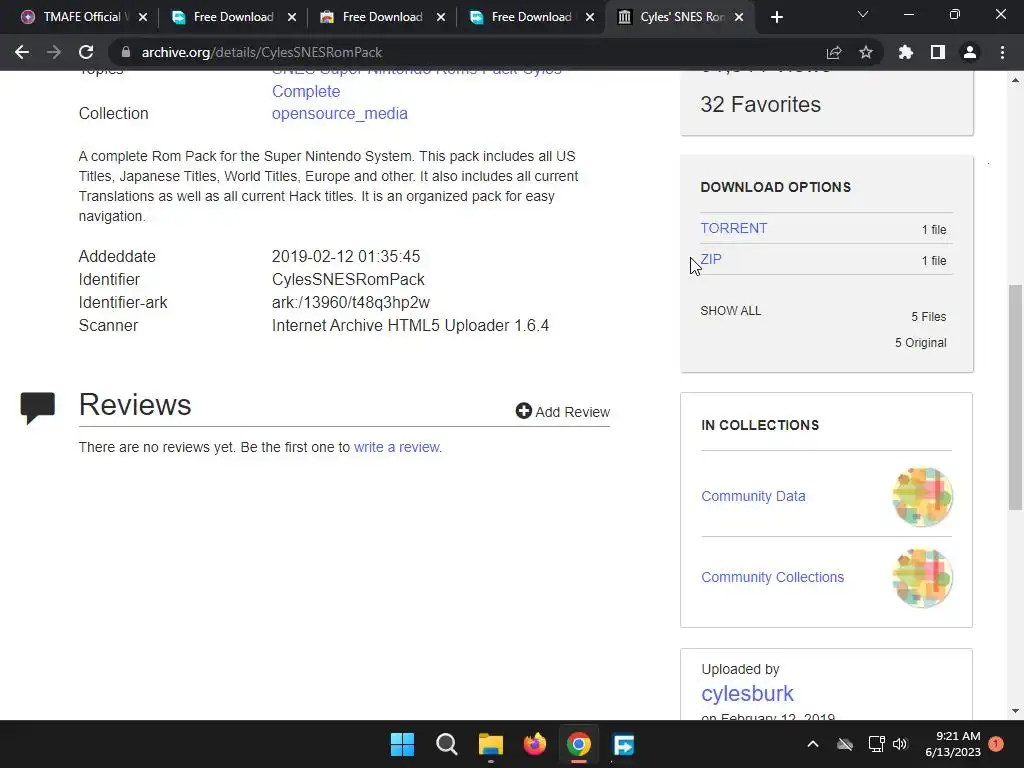This screenshot has height=768, width=1024.
Task: Download via the TORRENT option
Action: click(733, 228)
